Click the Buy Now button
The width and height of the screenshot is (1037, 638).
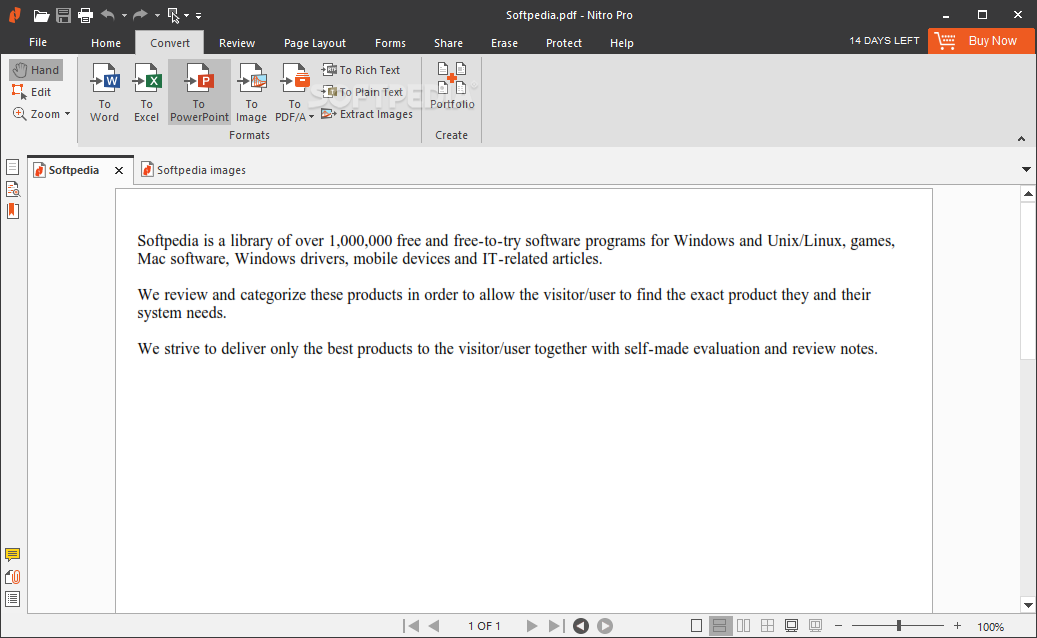coord(981,41)
